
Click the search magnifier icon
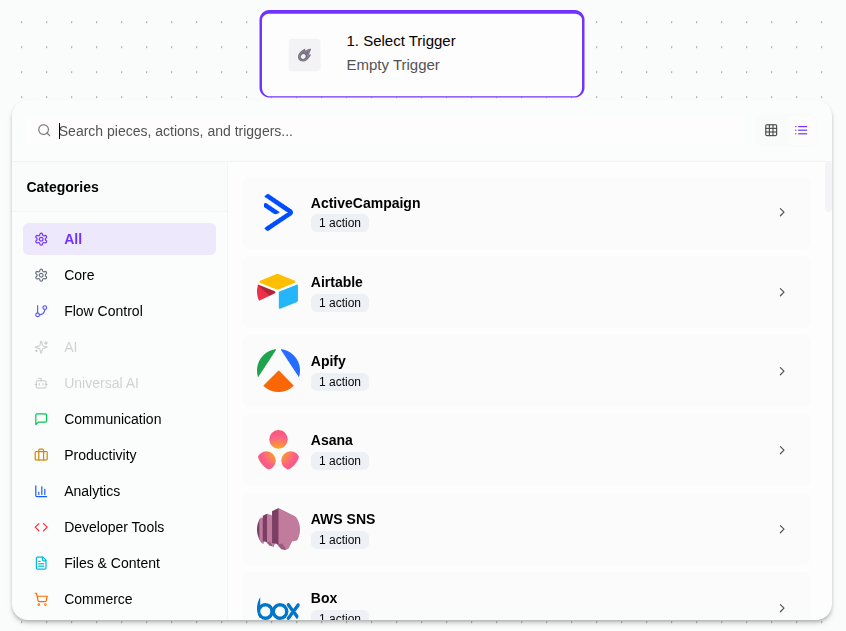[44, 131]
